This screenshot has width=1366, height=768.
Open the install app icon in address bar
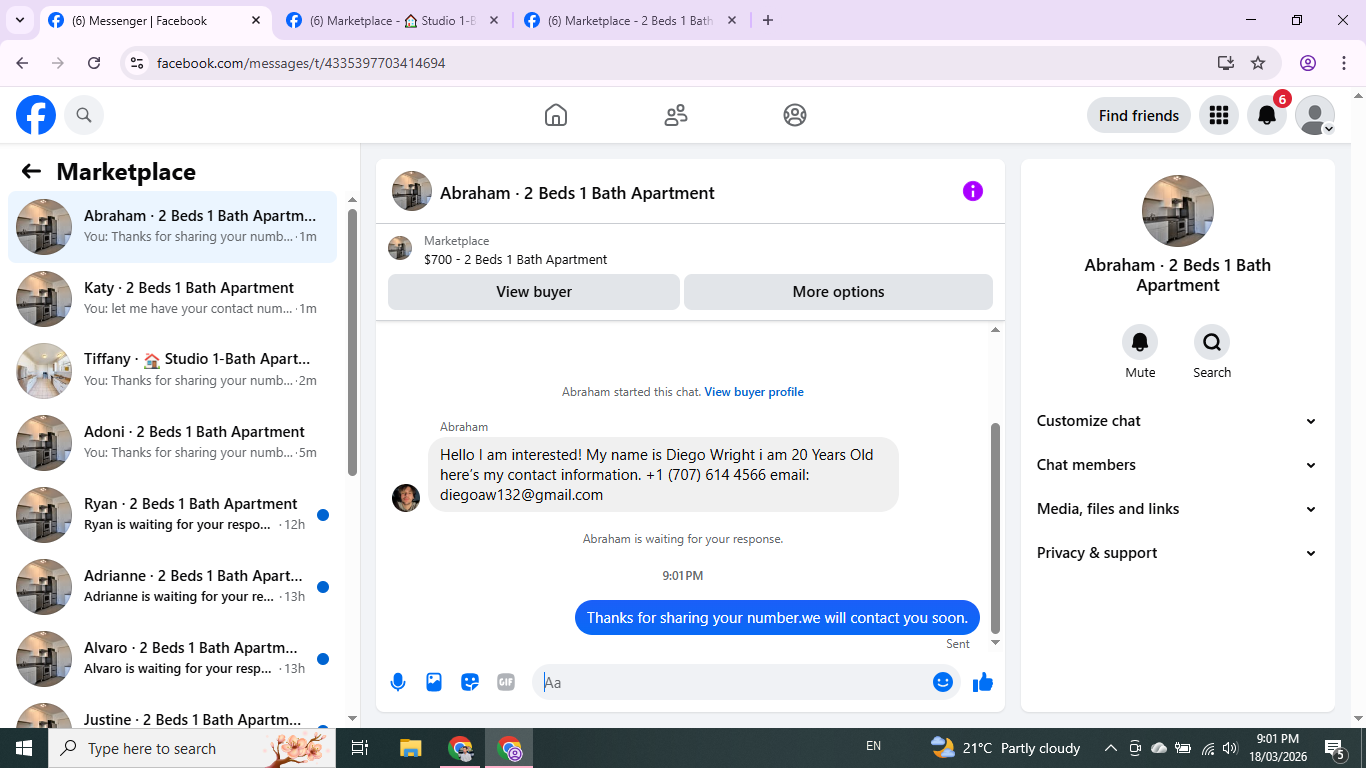click(x=1226, y=63)
